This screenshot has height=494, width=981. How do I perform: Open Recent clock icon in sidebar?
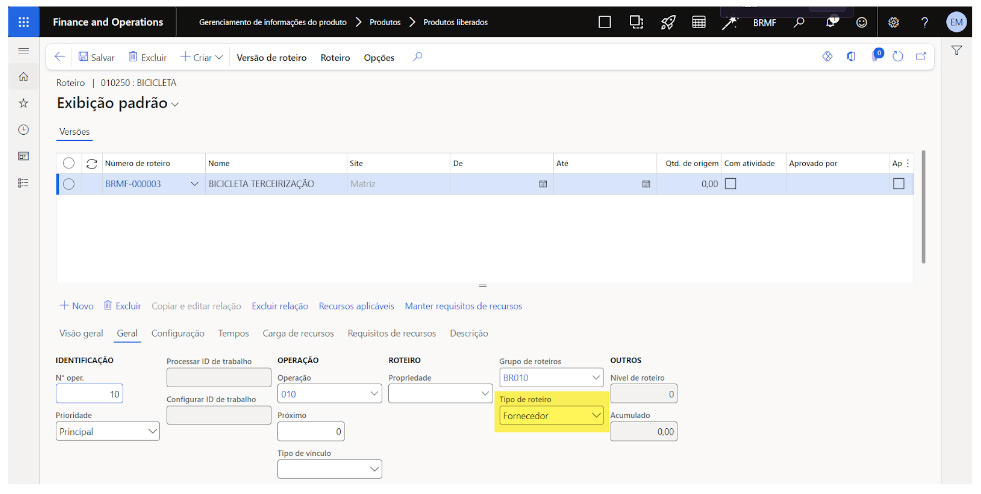[24, 130]
